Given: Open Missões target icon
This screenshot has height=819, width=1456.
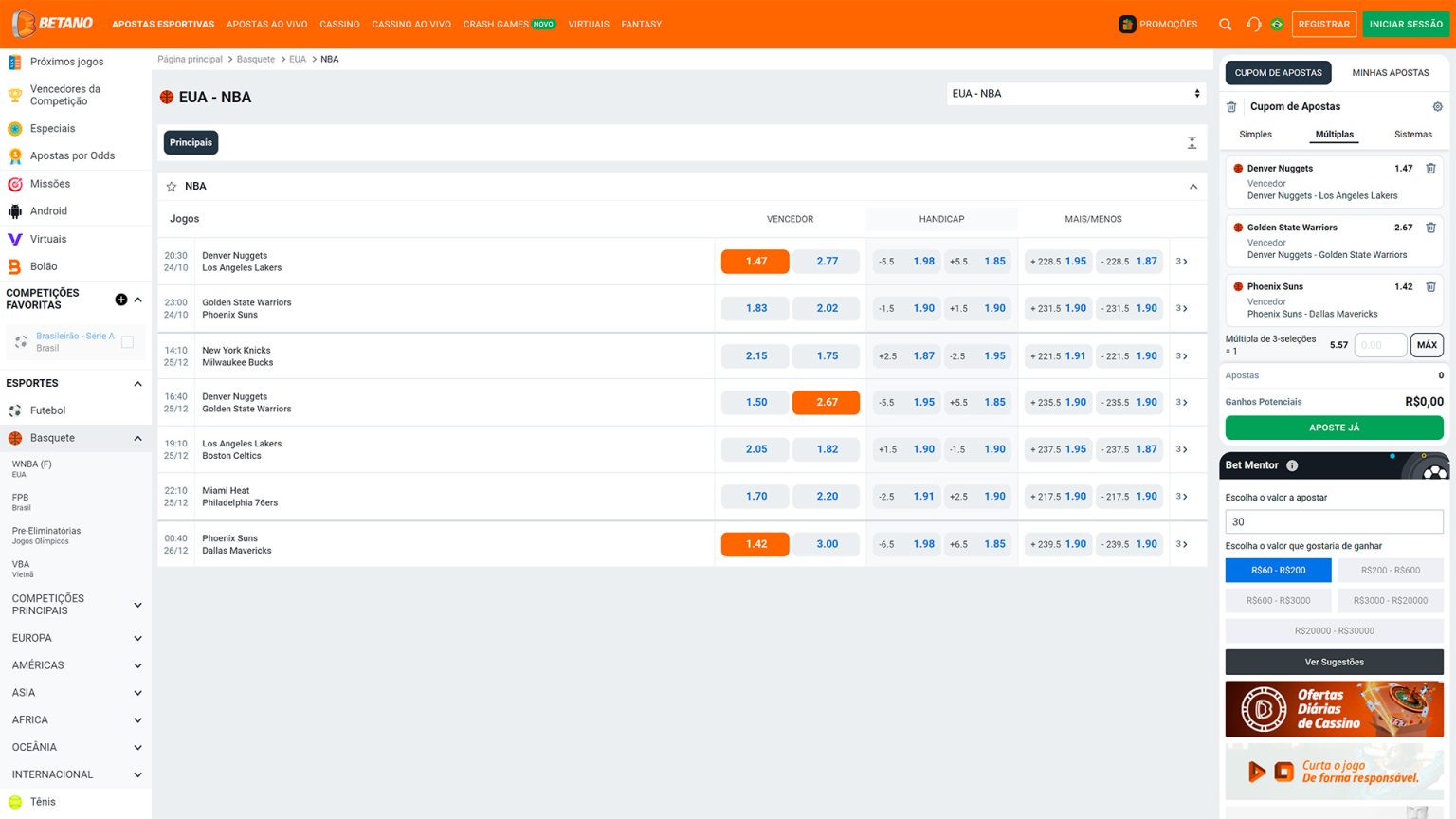Looking at the screenshot, I should [x=15, y=184].
